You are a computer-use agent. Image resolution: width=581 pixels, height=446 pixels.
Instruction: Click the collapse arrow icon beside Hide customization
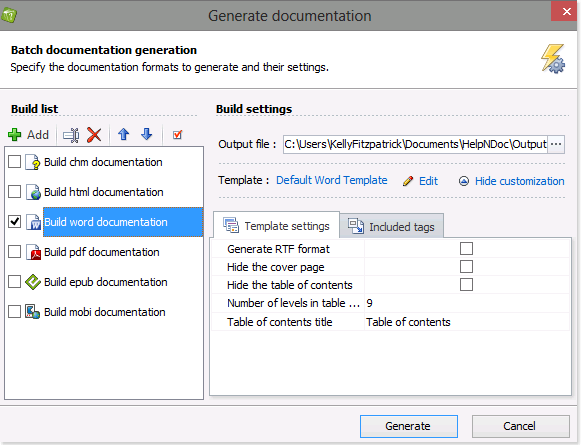tap(464, 181)
